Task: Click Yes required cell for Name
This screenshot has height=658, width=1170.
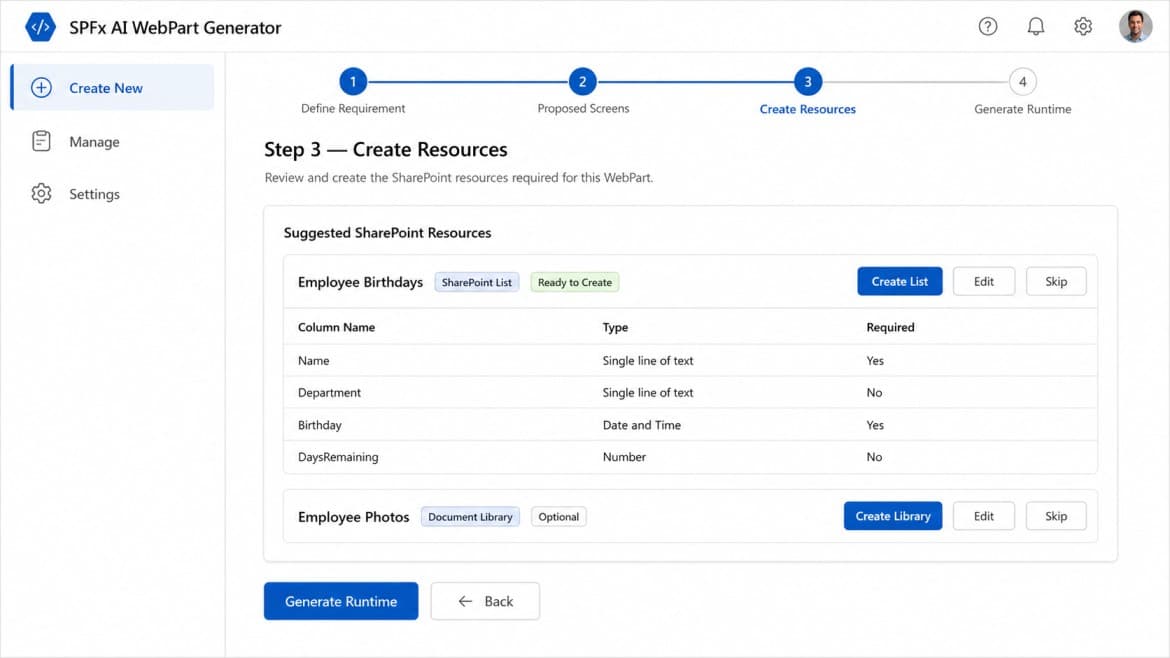Action: click(875, 361)
